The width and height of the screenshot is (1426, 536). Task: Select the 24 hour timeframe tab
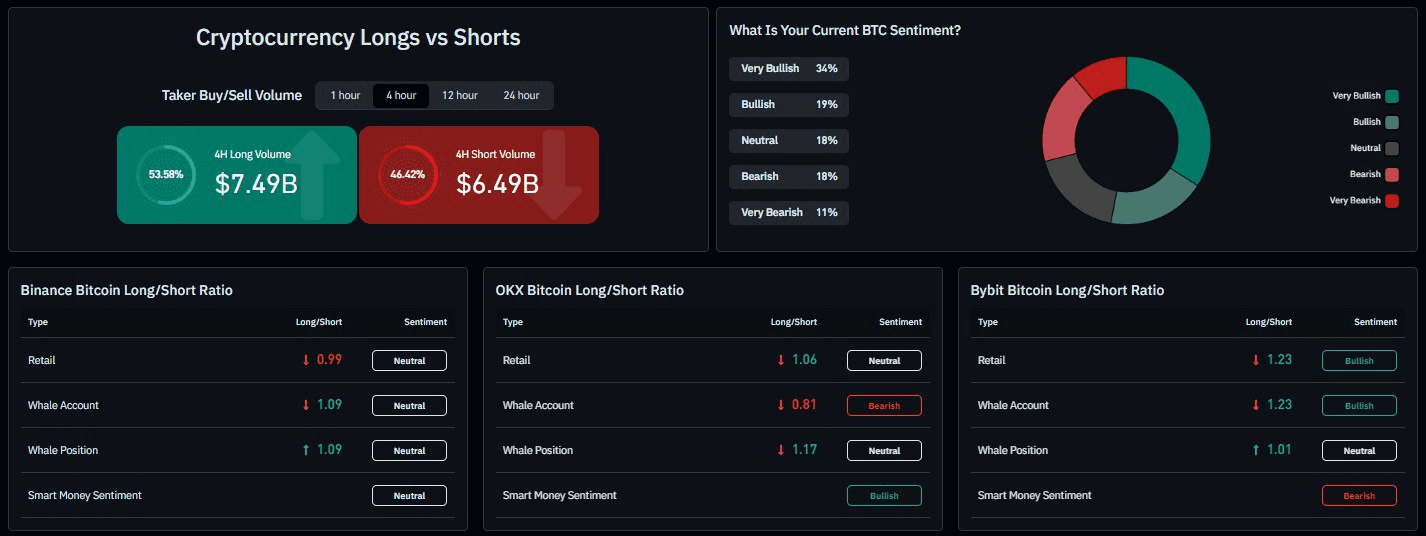point(521,96)
